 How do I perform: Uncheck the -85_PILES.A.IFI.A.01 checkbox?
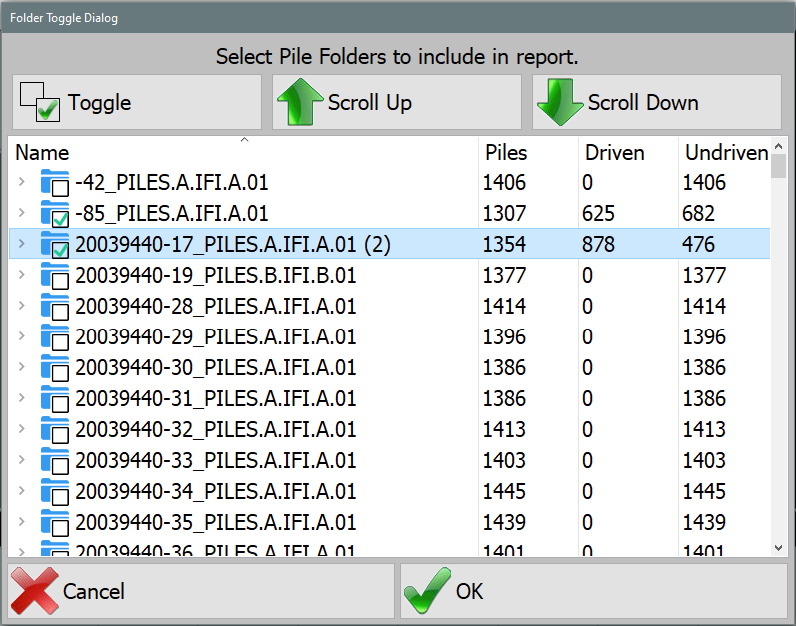(60, 219)
